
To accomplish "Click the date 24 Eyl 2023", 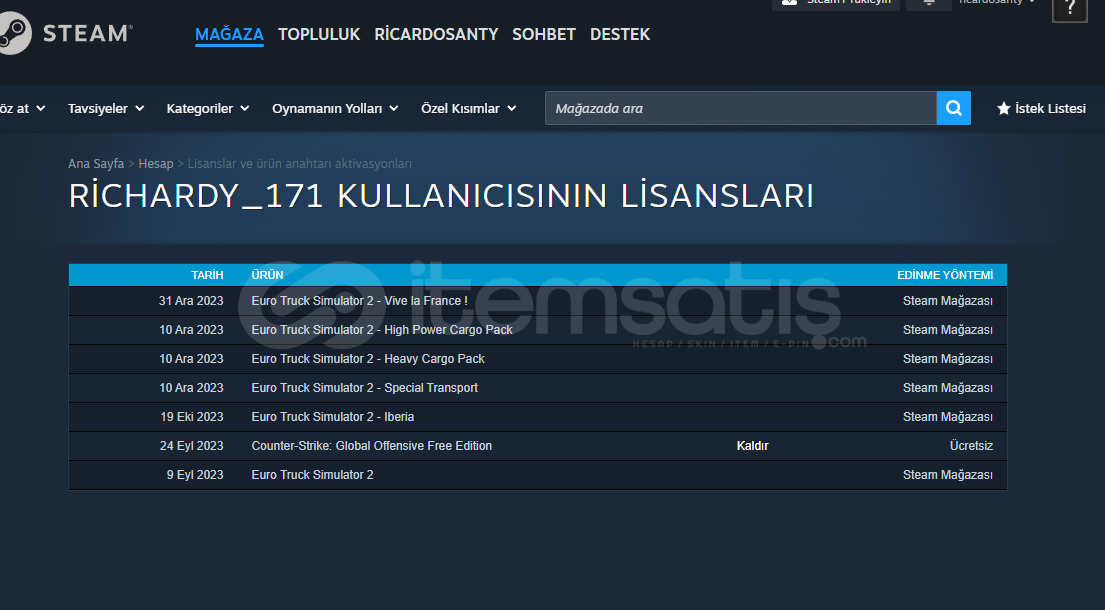I will 192,446.
